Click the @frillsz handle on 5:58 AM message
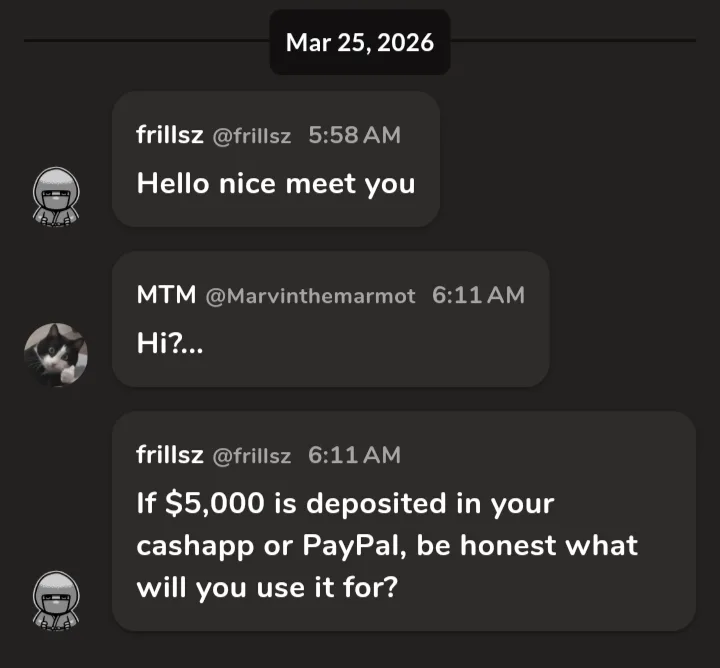 click(251, 136)
